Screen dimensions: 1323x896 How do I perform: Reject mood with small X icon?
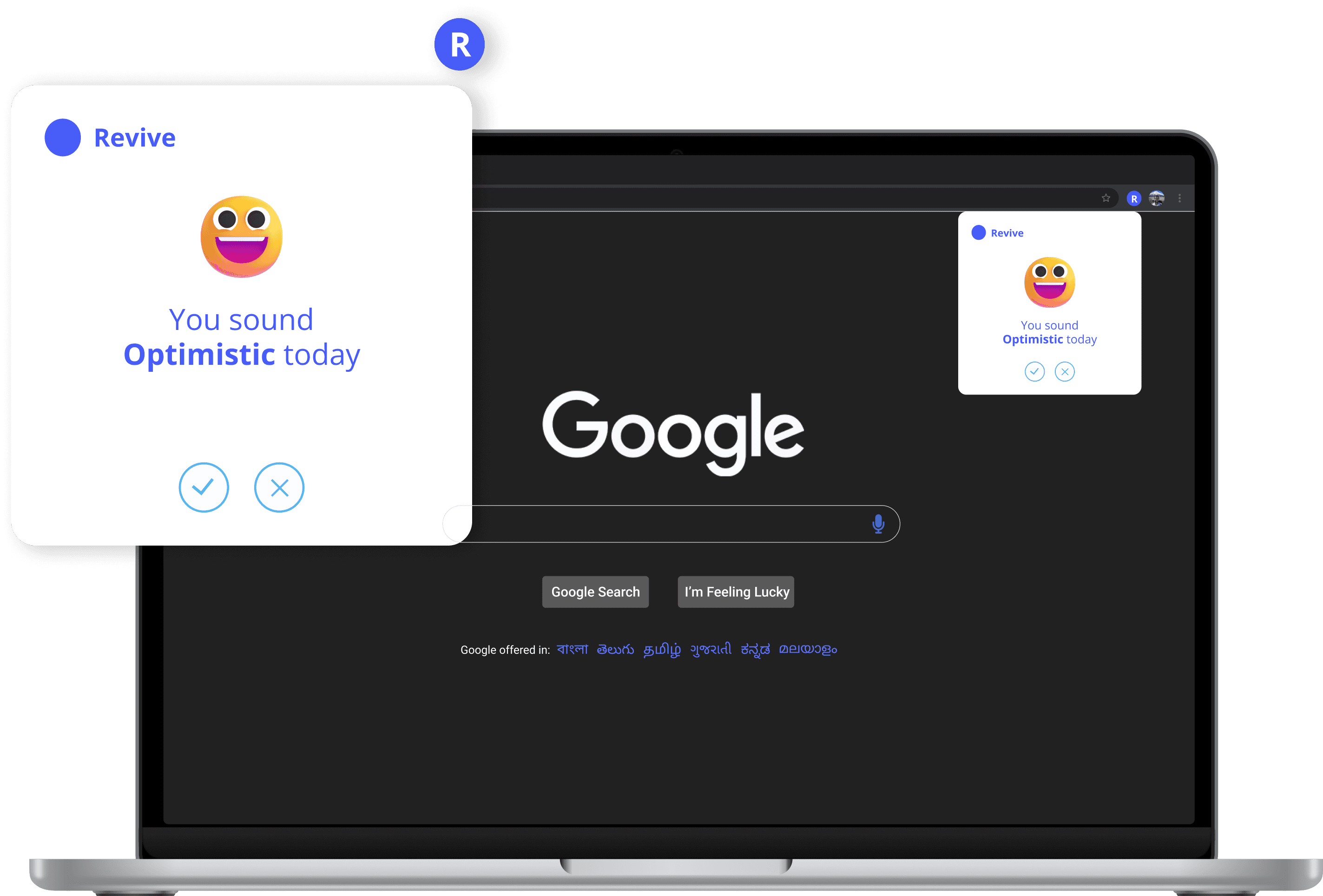(1065, 372)
